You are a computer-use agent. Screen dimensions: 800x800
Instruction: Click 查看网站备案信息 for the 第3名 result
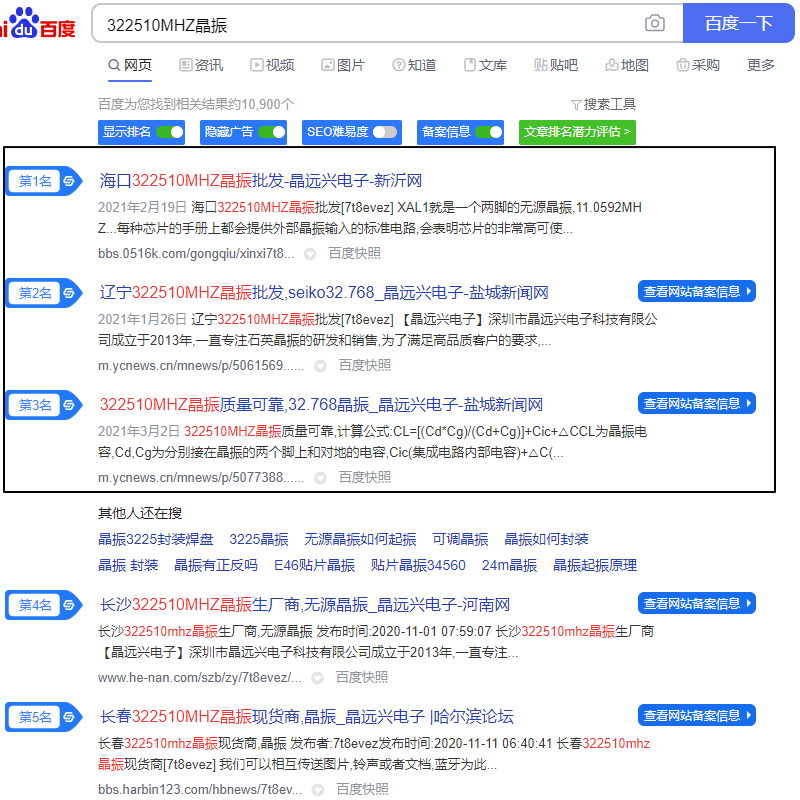pyautogui.click(x=696, y=404)
